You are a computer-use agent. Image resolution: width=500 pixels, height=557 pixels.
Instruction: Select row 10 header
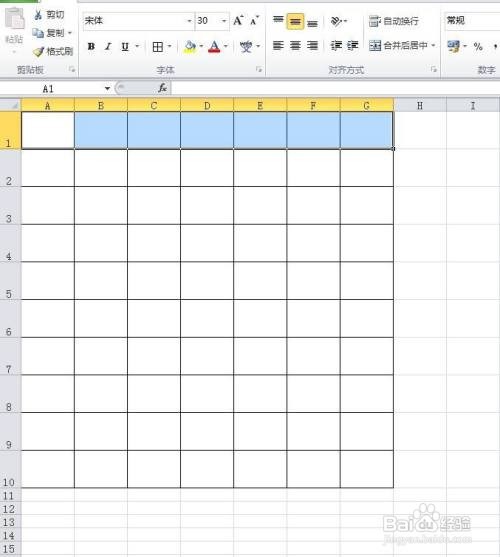tap(10, 469)
